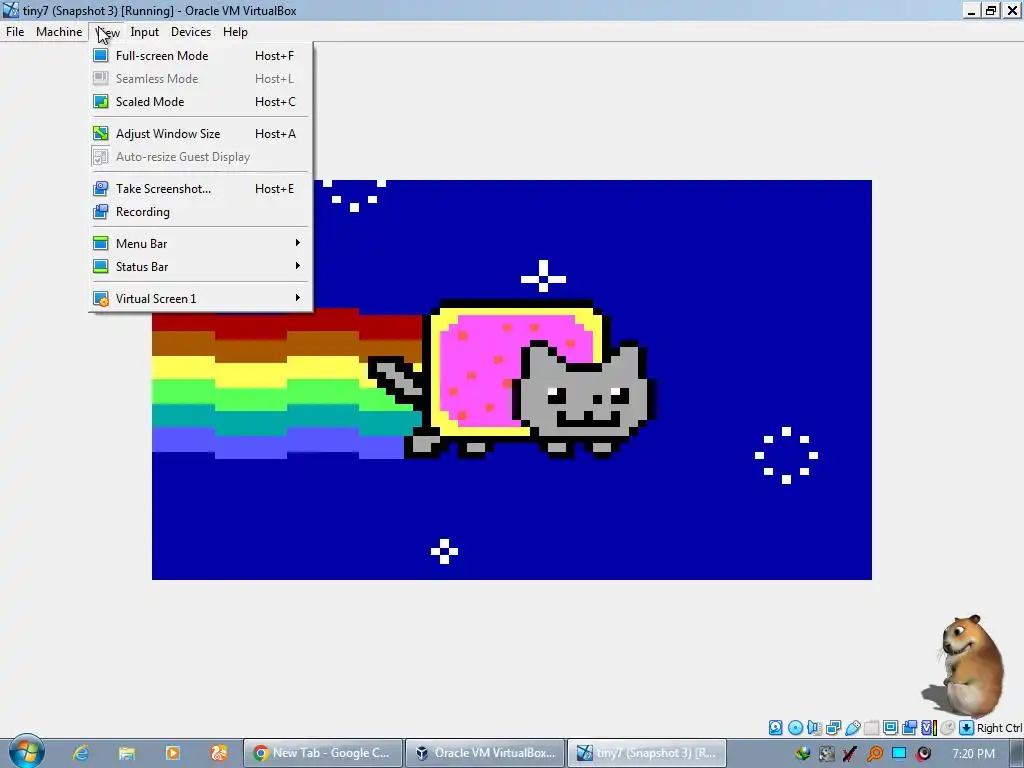Switch to New Tab Google Chrome taskbar button
Viewport: 1024px width, 768px height.
tap(323, 753)
